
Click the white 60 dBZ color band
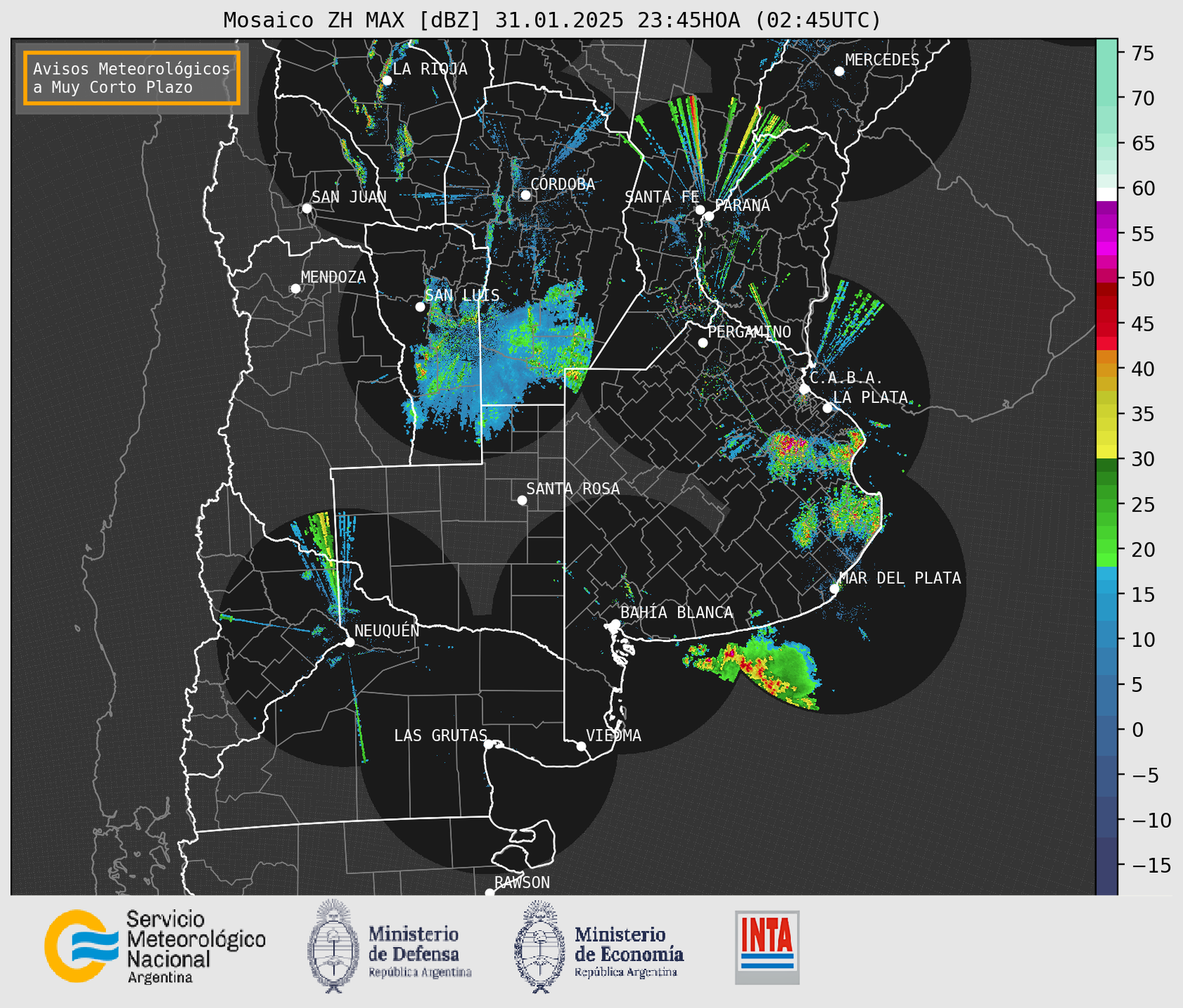point(1107,194)
